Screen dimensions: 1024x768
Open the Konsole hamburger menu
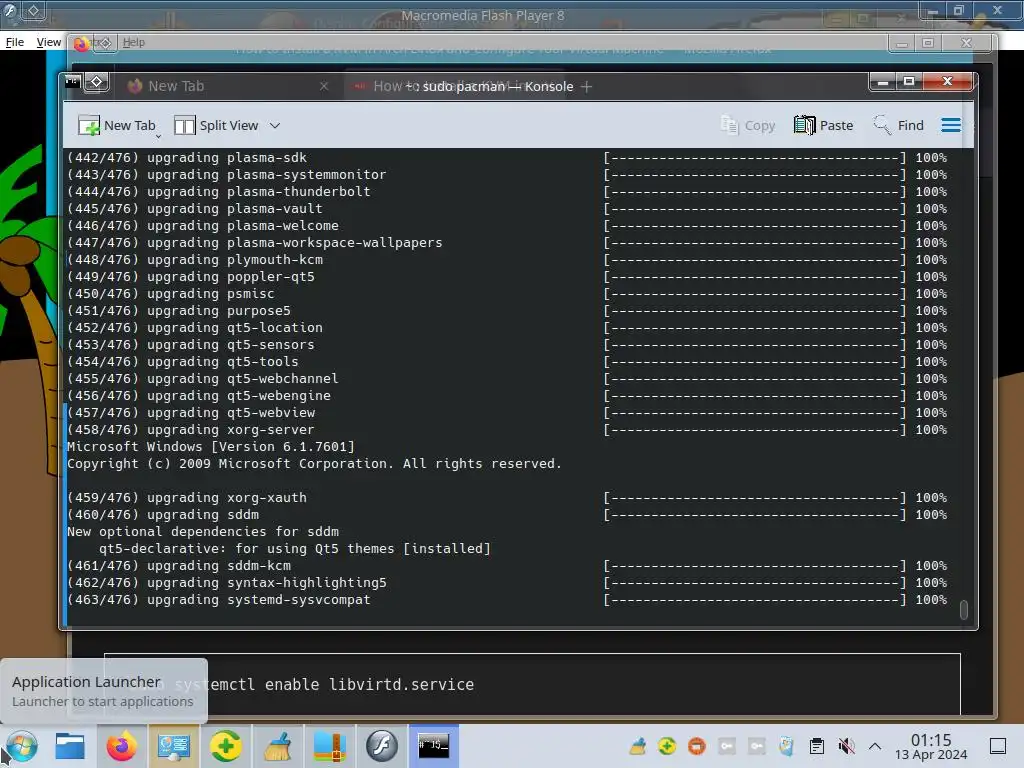(951, 125)
